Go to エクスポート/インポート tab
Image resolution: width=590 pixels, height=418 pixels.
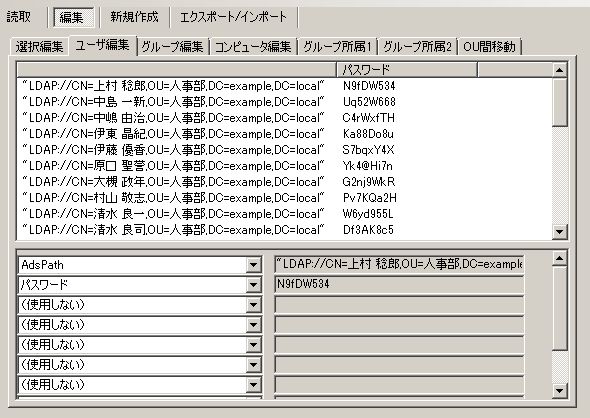click(233, 17)
